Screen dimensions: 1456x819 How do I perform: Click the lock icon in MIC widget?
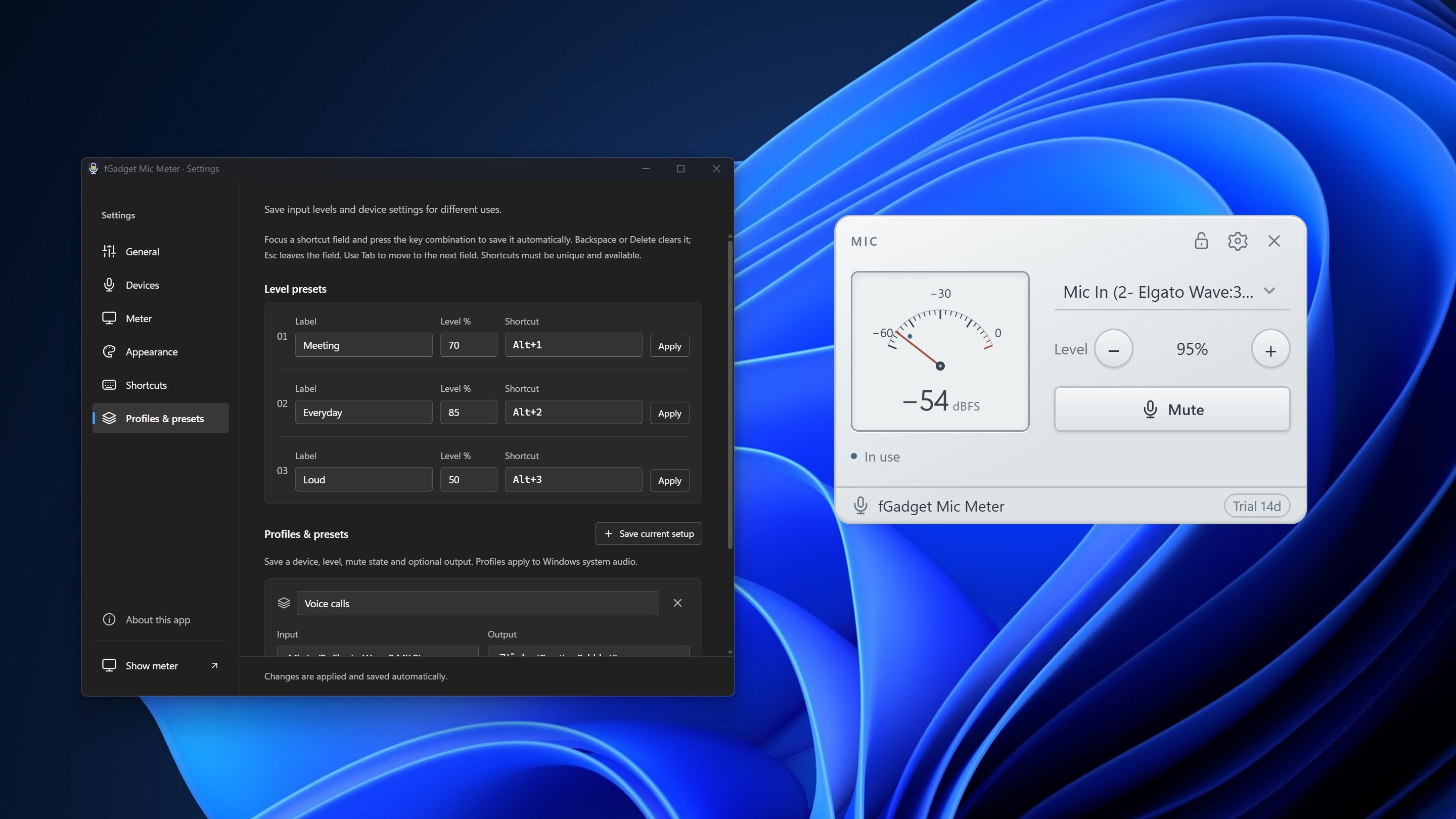(x=1201, y=241)
